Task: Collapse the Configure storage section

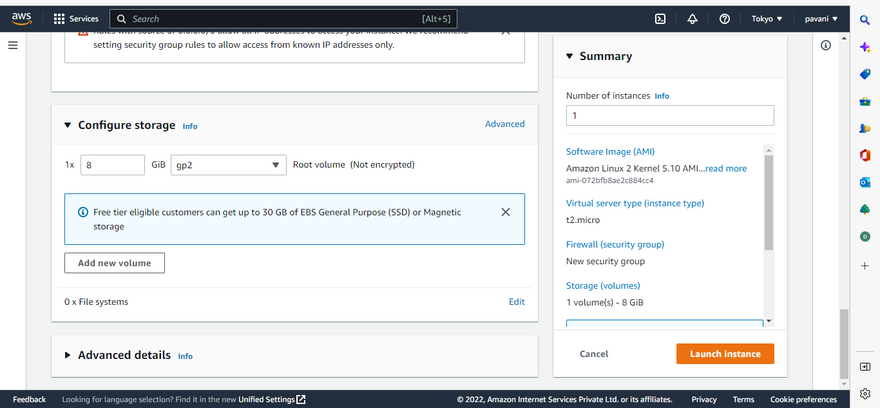Action: (68, 126)
